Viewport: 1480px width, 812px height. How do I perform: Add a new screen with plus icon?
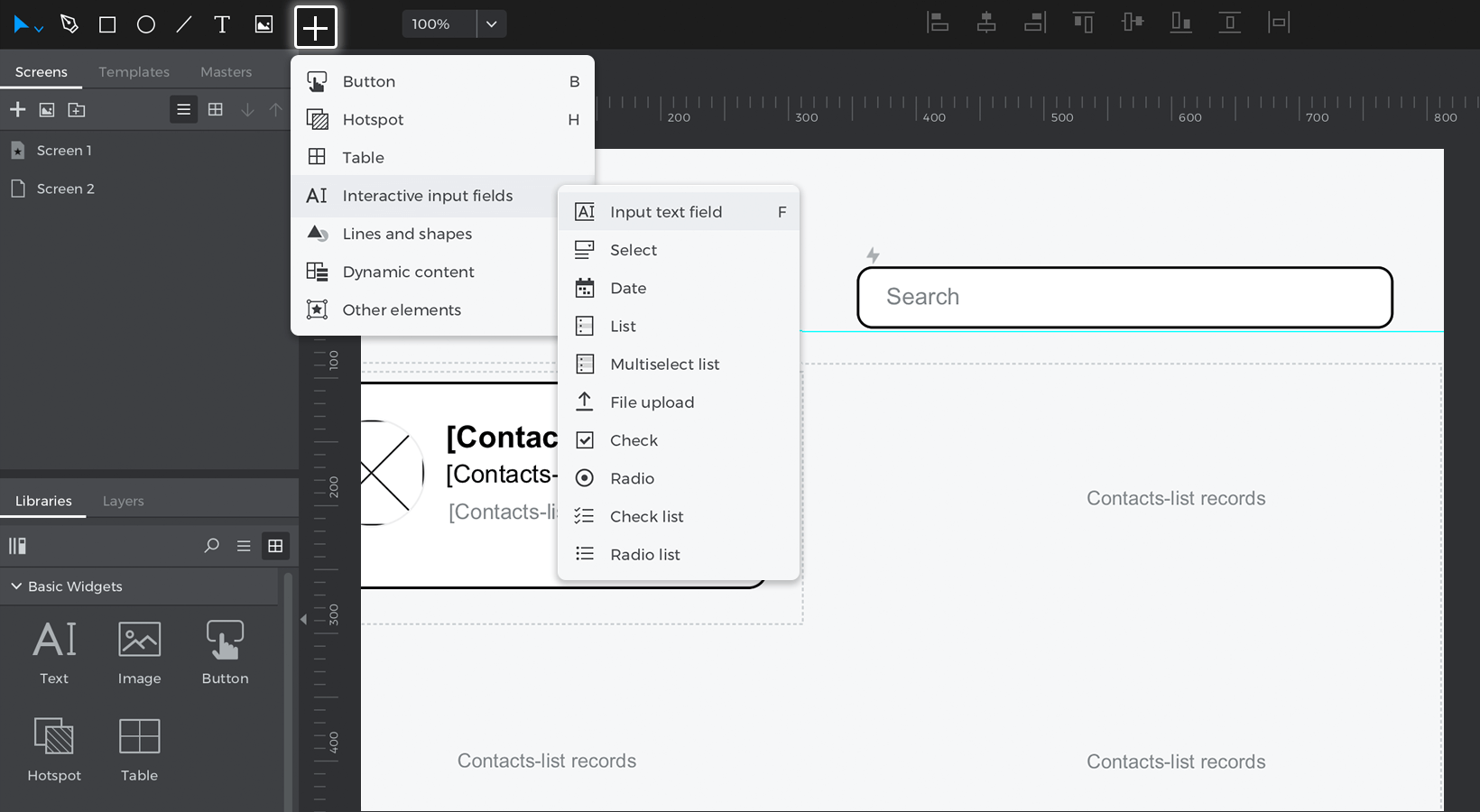pyautogui.click(x=17, y=110)
